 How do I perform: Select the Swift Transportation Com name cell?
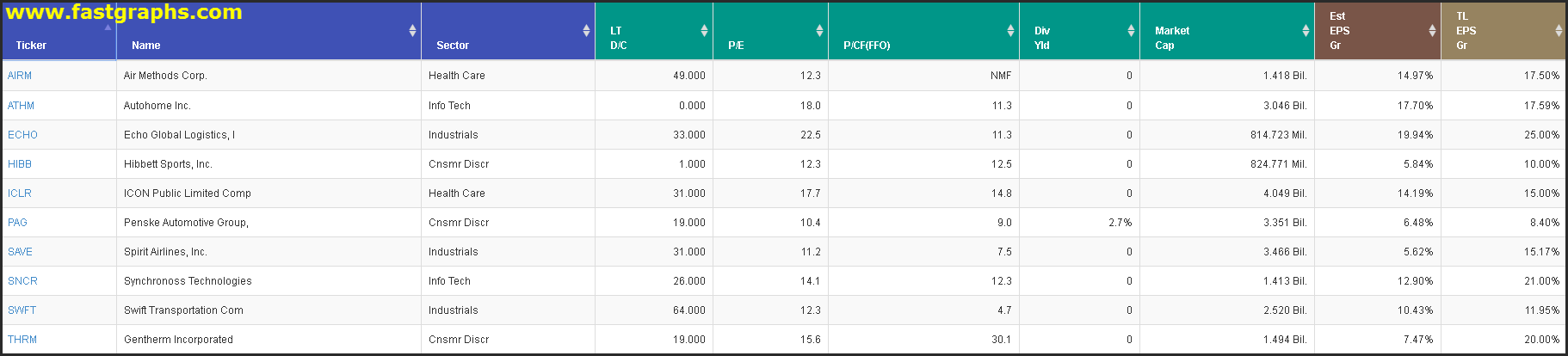tap(183, 310)
